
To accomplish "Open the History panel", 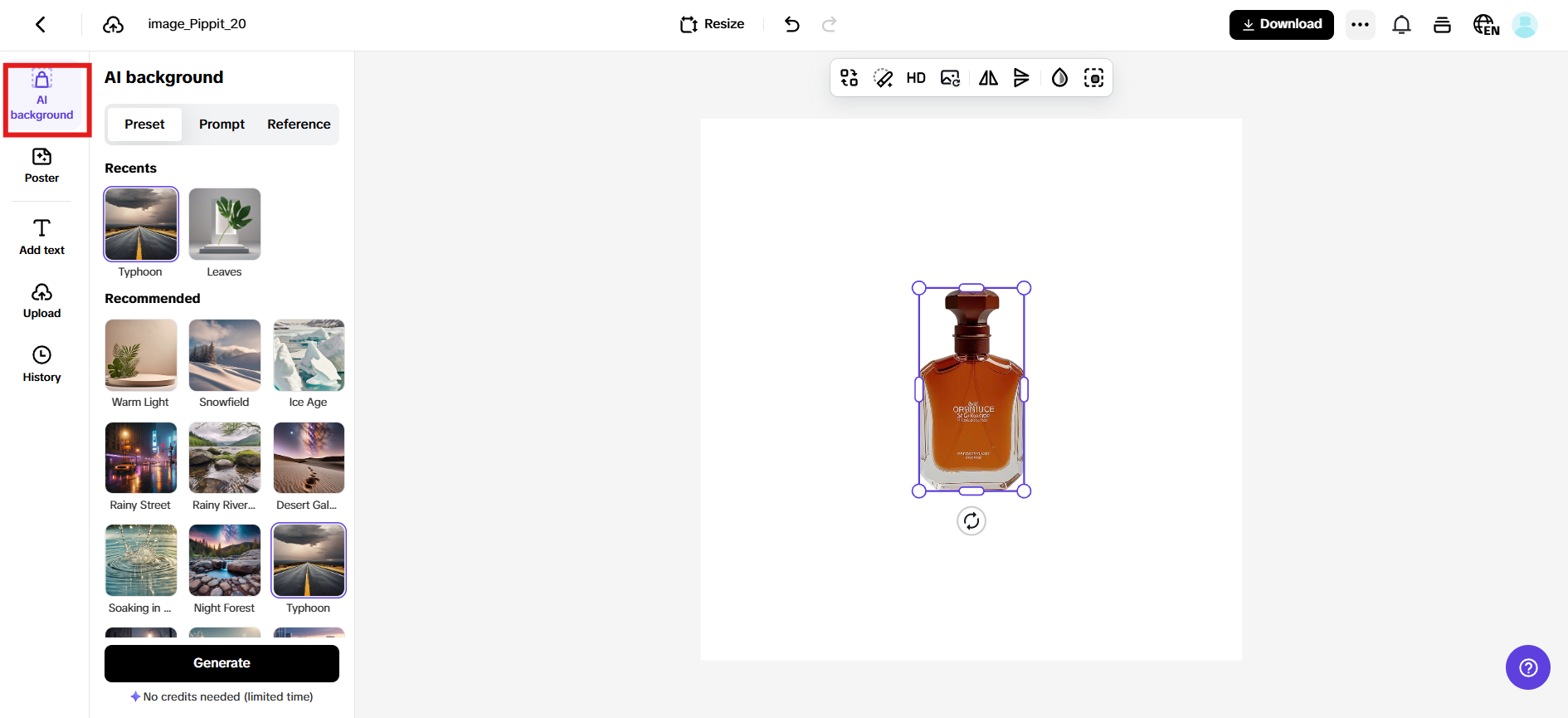I will click(x=42, y=364).
